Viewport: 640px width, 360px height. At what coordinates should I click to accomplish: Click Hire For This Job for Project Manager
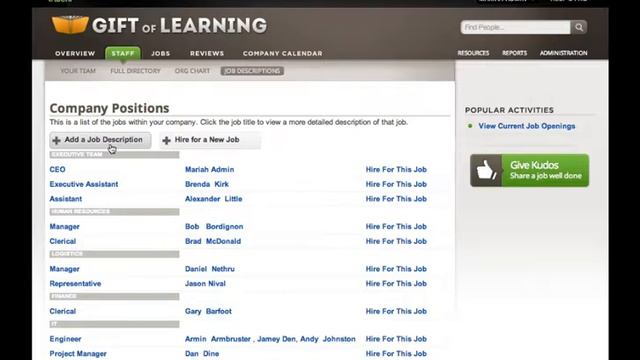coord(396,354)
